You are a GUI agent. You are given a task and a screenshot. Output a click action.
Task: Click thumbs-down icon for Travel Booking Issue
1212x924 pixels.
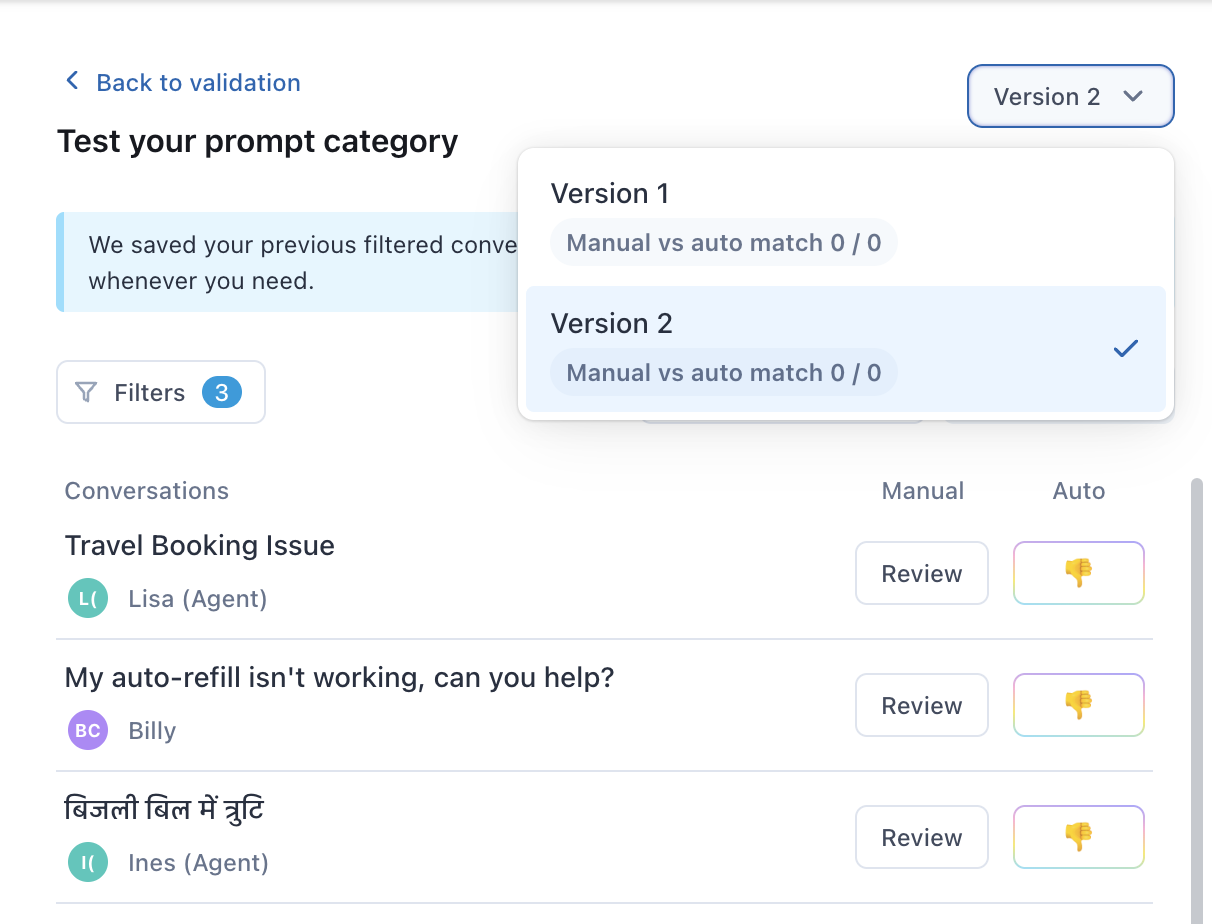[x=1078, y=573]
